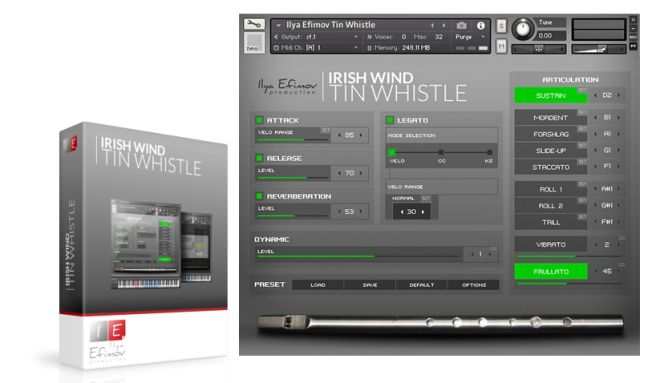Adjust the output volume slider in header
The image size is (660, 383).
[598, 49]
